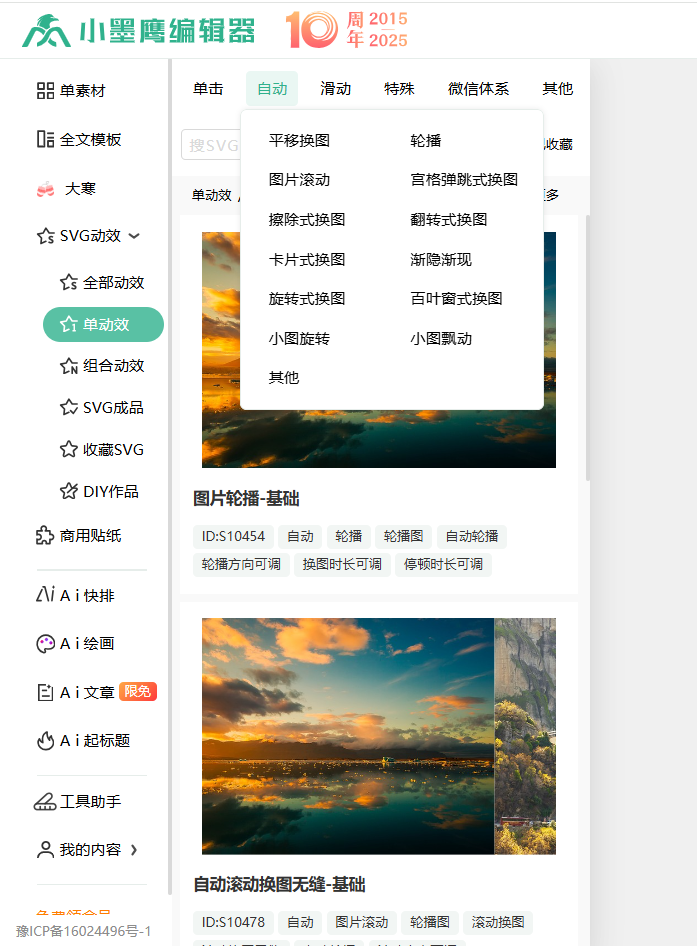Click the flame icon for Ai起标题
This screenshot has width=697, height=946.
(x=45, y=740)
